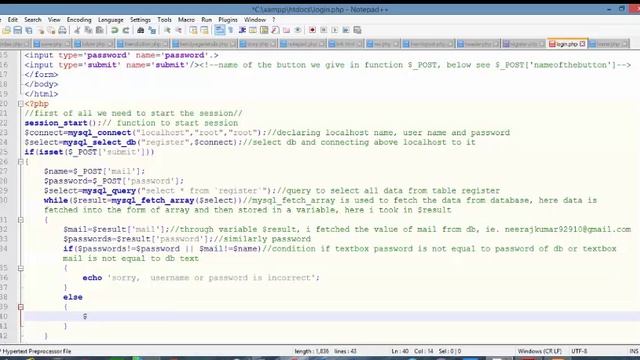Screen dimensions: 640x360
Task: Click the Save All toolbar icon
Action: pyautogui.click(x=29, y=30)
